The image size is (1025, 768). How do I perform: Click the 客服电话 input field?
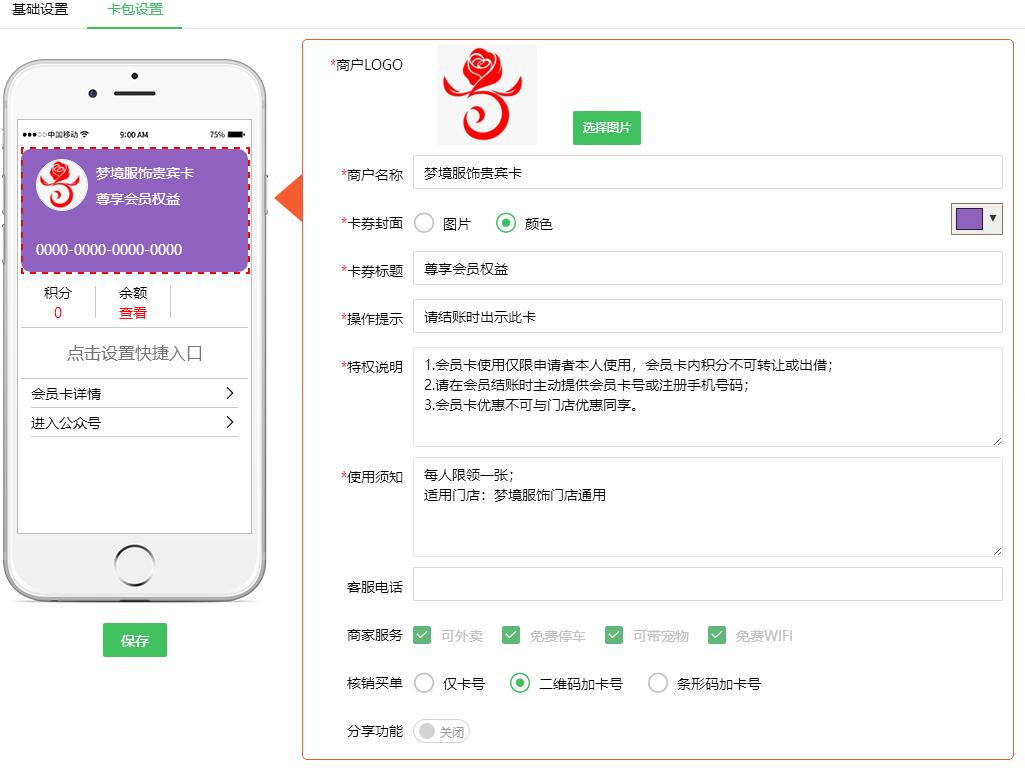point(707,584)
